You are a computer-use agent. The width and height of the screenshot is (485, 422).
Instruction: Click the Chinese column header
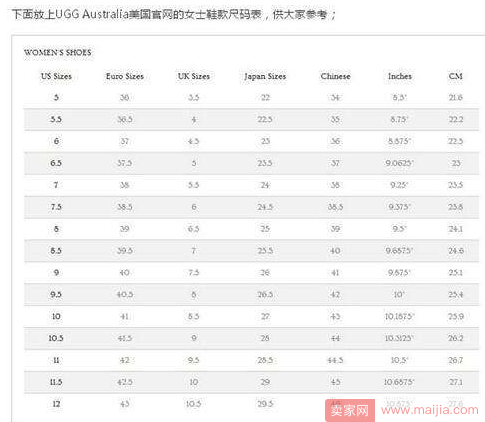(x=335, y=76)
